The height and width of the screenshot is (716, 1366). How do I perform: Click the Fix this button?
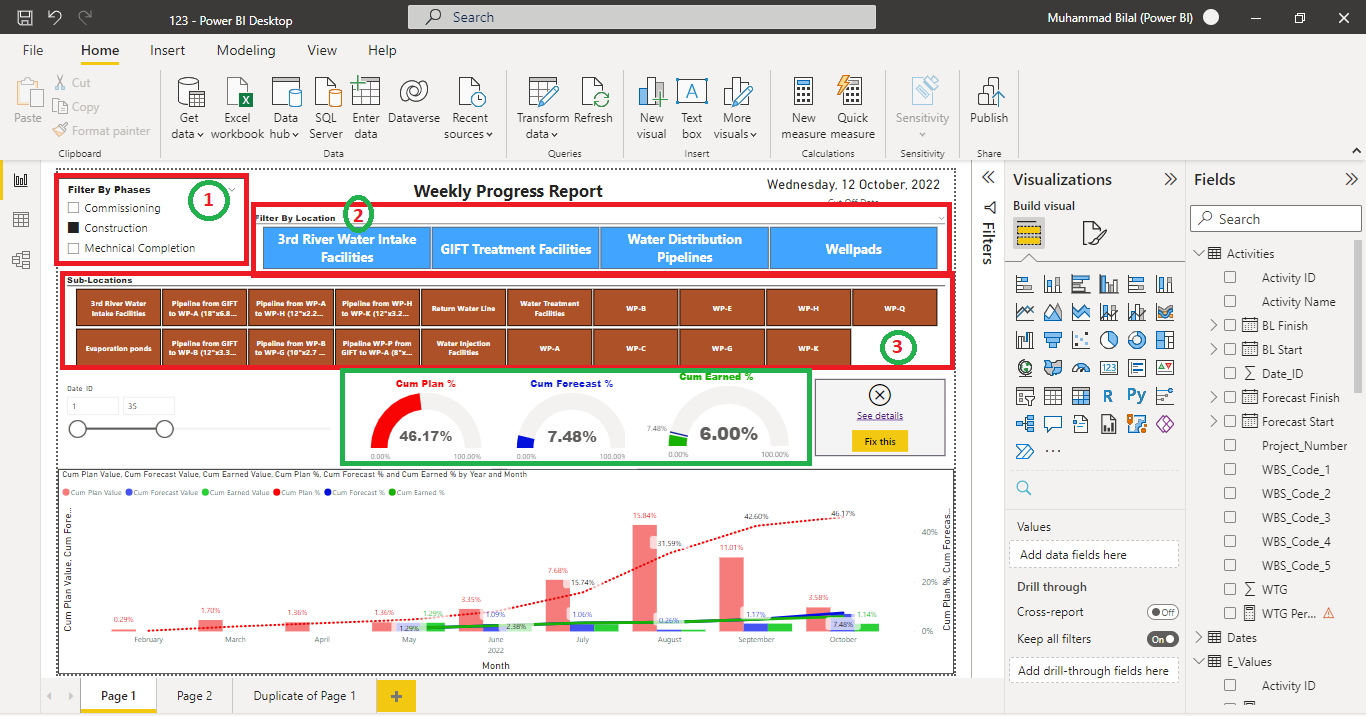[x=880, y=441]
